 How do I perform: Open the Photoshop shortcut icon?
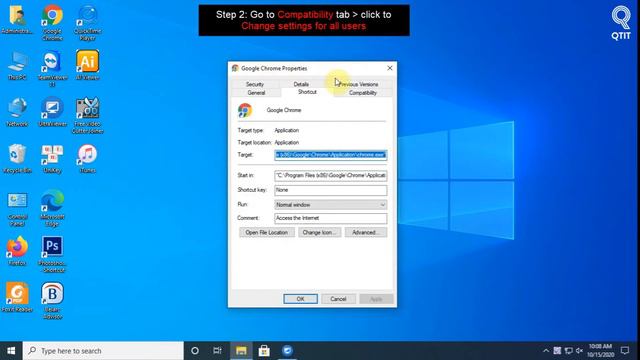click(52, 254)
